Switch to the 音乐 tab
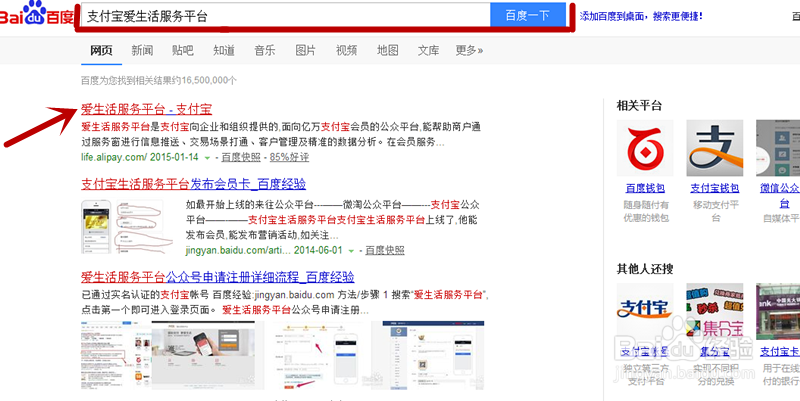 (265, 51)
